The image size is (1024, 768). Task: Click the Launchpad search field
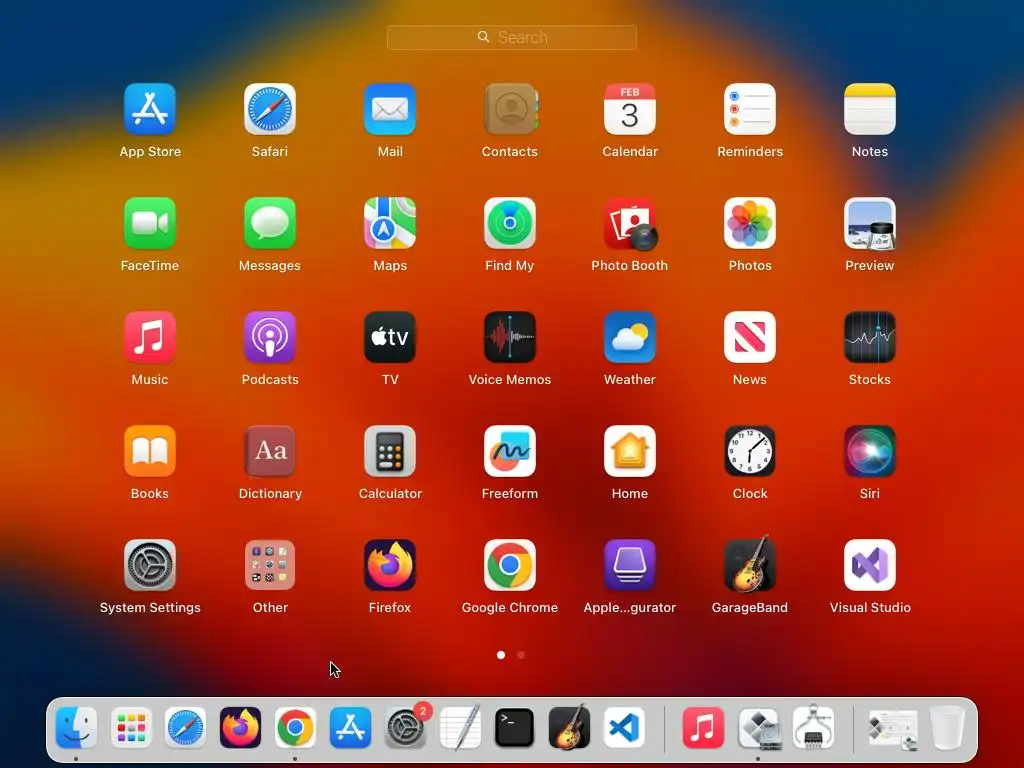tap(512, 37)
